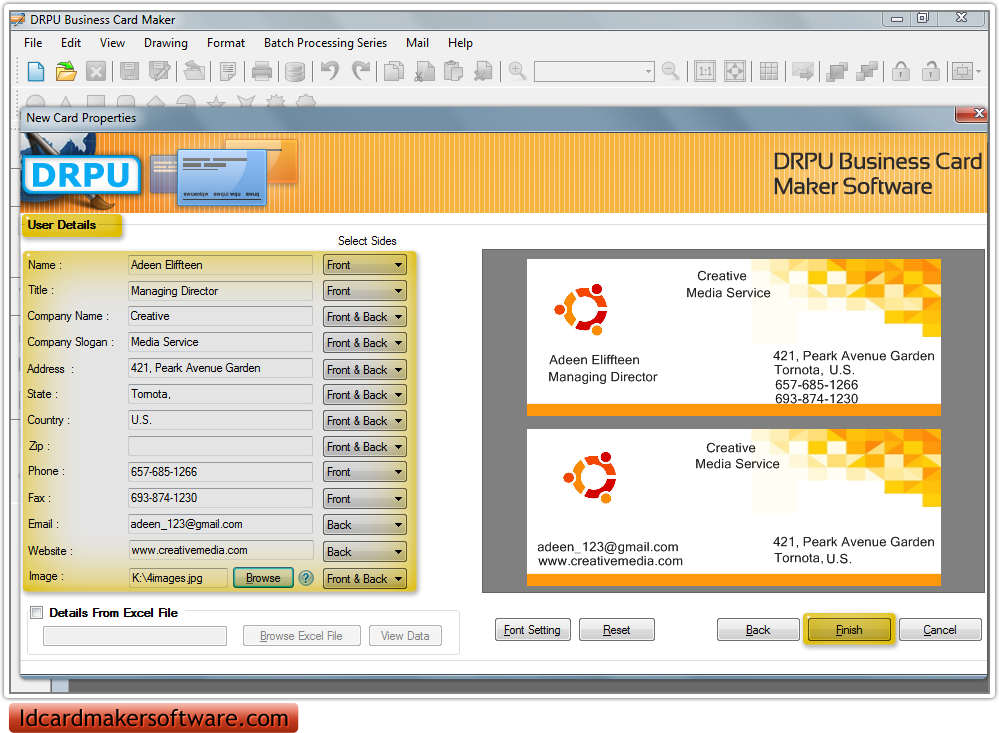Click the Undo arrow icon
The width and height of the screenshot is (999, 733).
329,71
